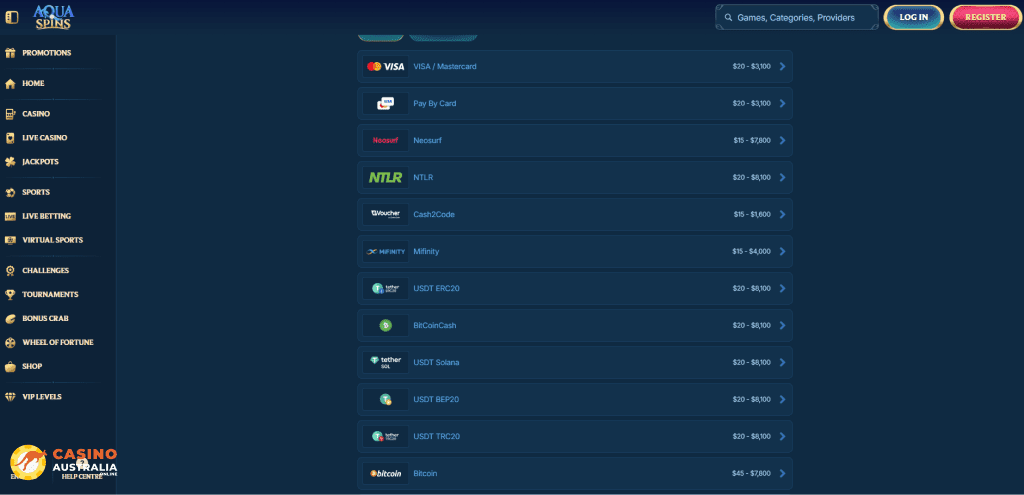The image size is (1024, 495).
Task: Click the NTLR green logo
Action: [386, 177]
